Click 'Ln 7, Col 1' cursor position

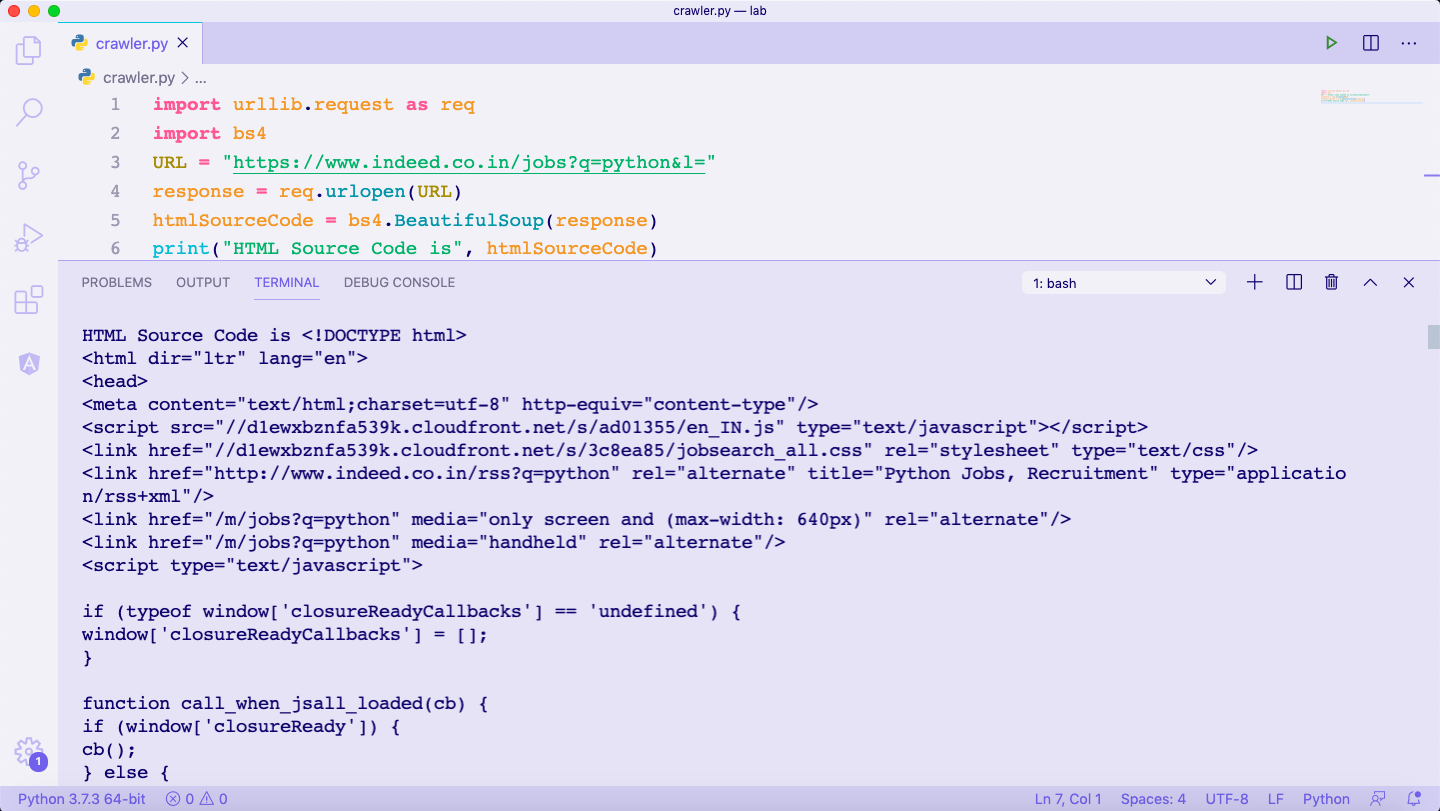coord(1068,799)
